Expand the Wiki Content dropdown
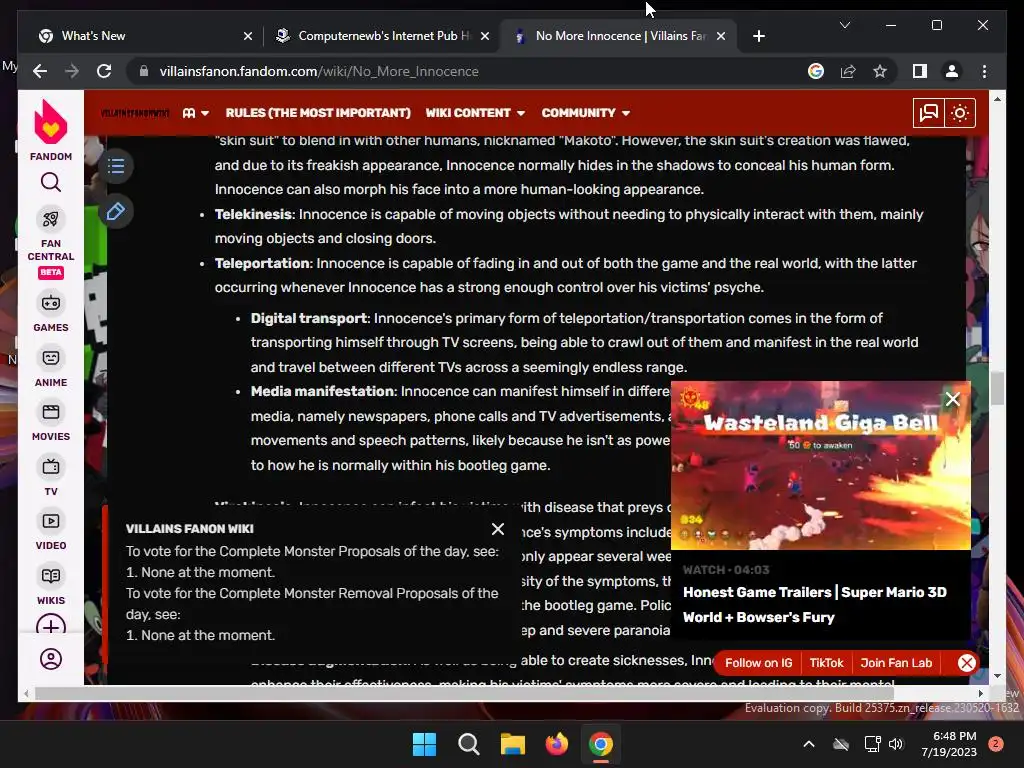The image size is (1024, 768). (475, 113)
